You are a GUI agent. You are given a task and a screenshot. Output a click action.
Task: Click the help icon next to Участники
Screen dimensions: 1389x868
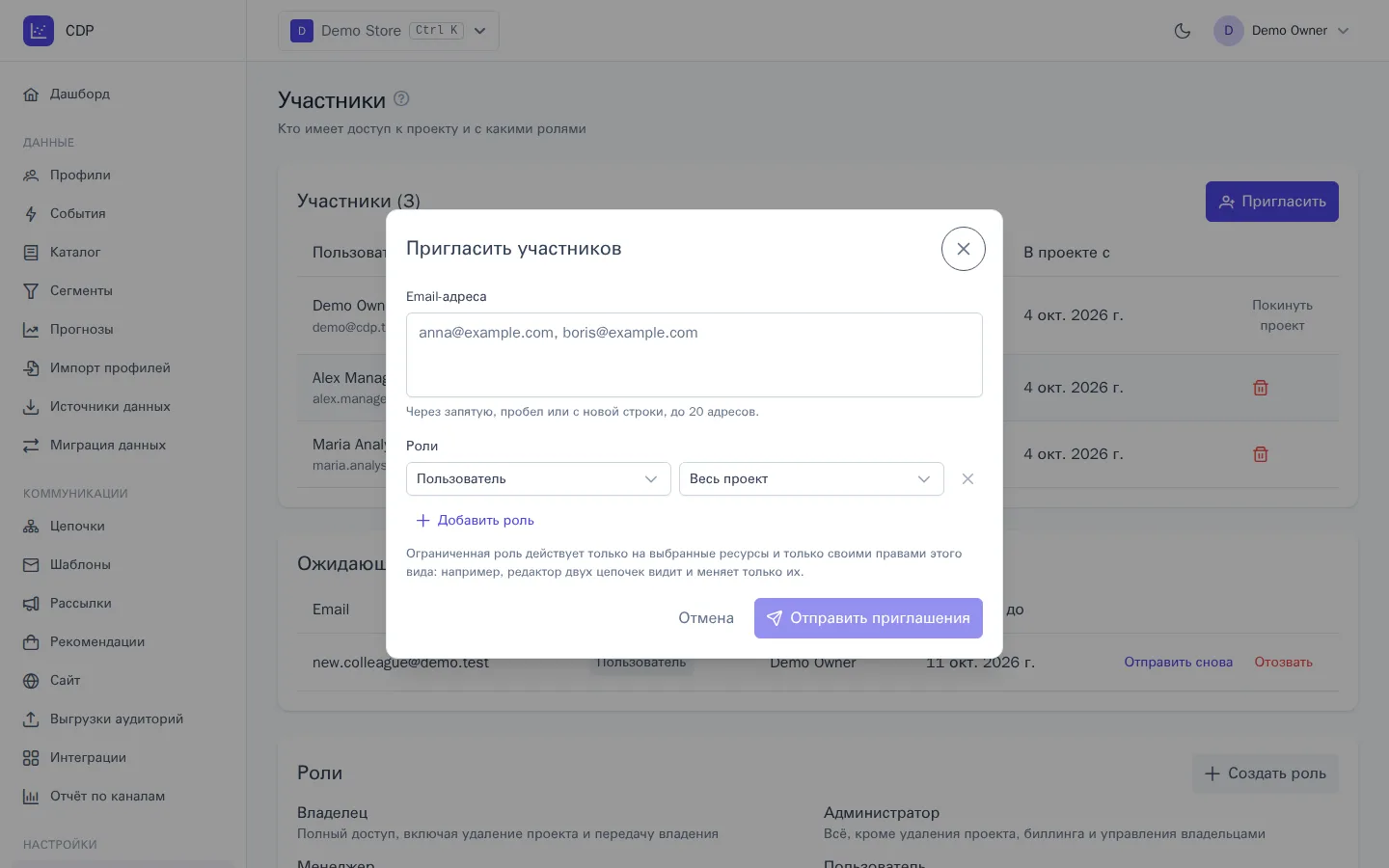tap(401, 98)
